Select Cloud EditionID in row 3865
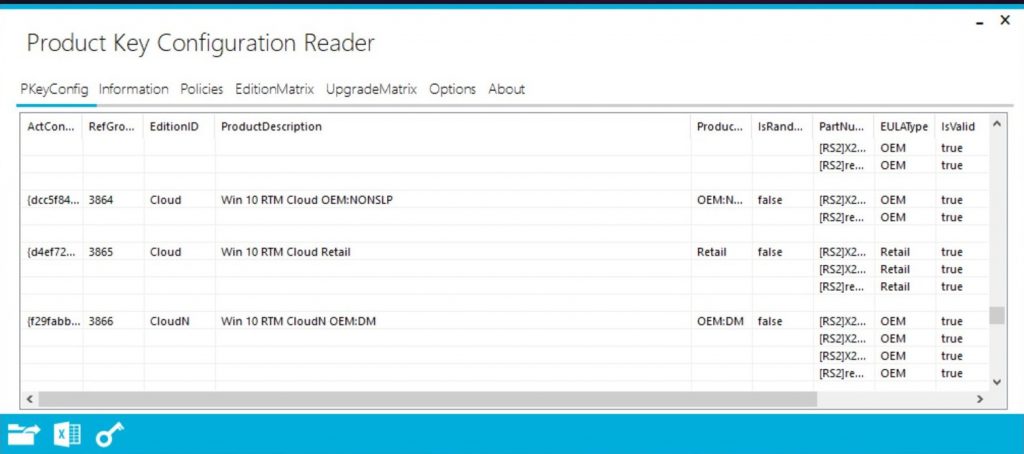Screen dimensions: 1024x454 (x=179, y=252)
